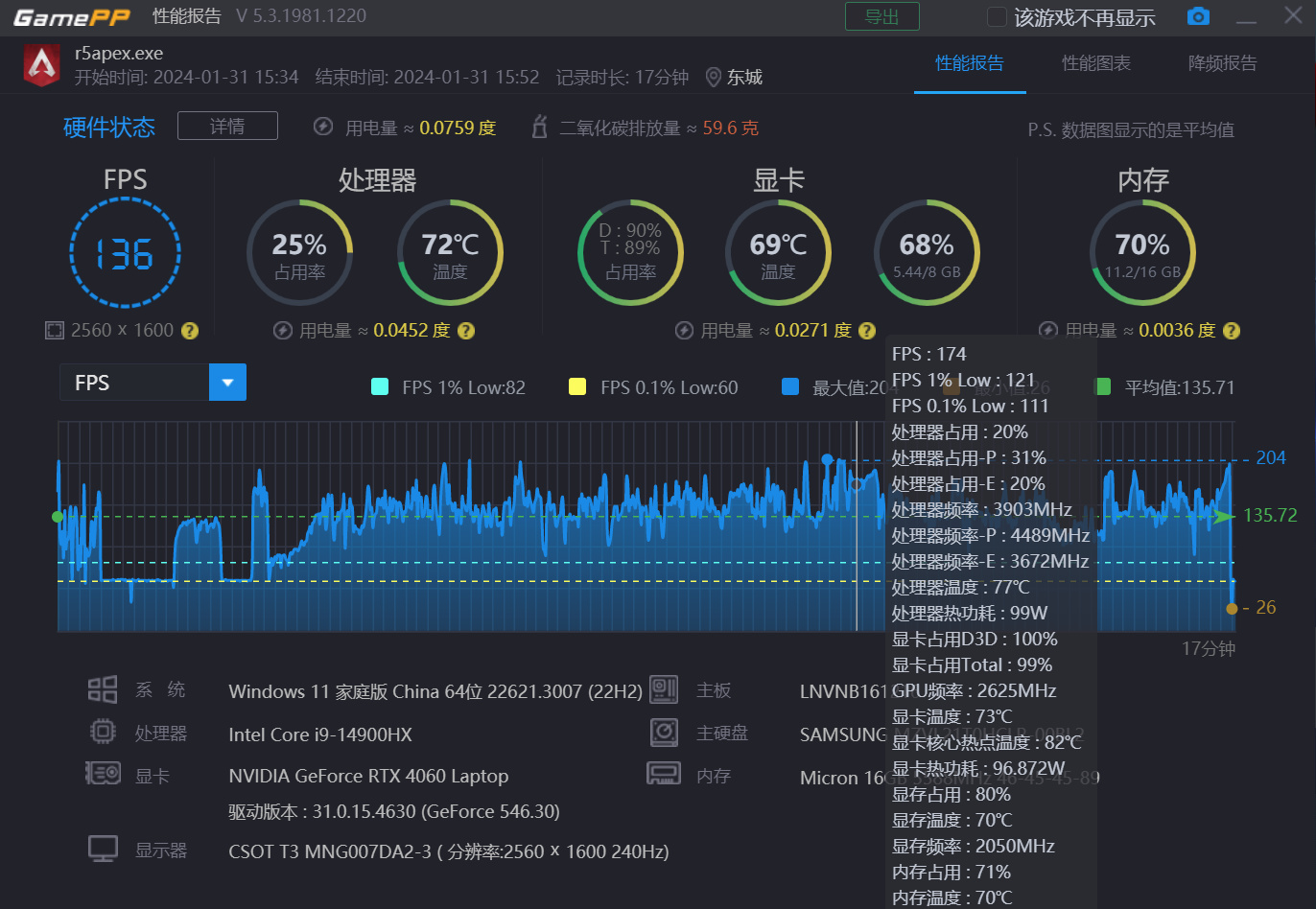
Task: Click the power icon beside total 用电量 0.0759 度
Action: tap(324, 127)
